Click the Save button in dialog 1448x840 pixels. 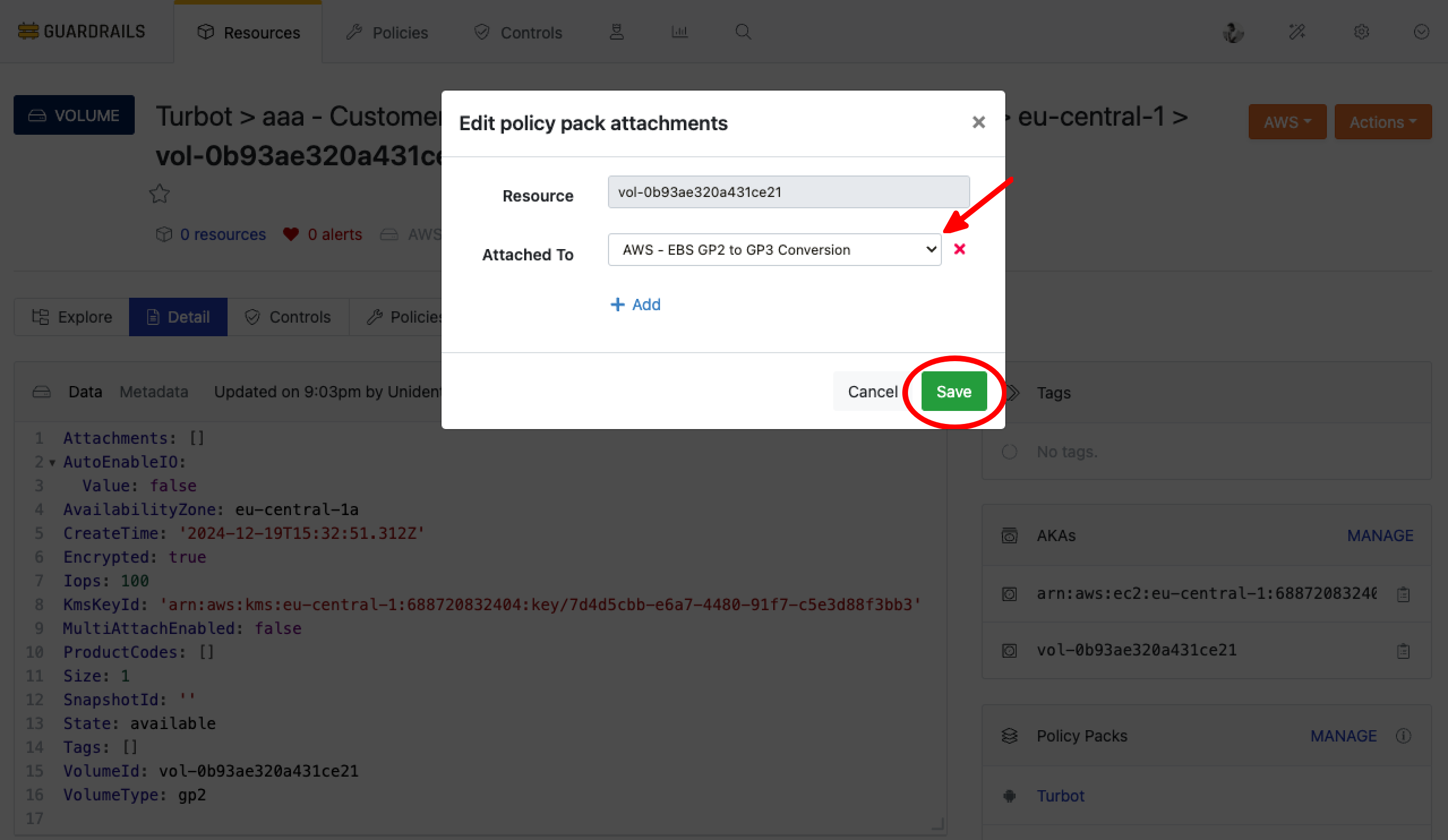click(953, 391)
